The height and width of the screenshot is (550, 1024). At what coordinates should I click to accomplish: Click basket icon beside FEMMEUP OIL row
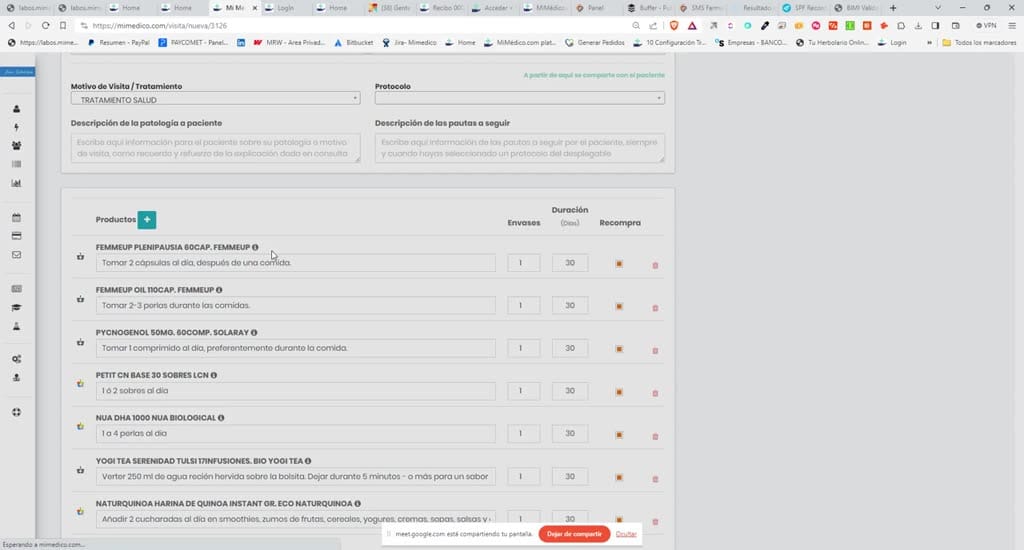pos(80,299)
